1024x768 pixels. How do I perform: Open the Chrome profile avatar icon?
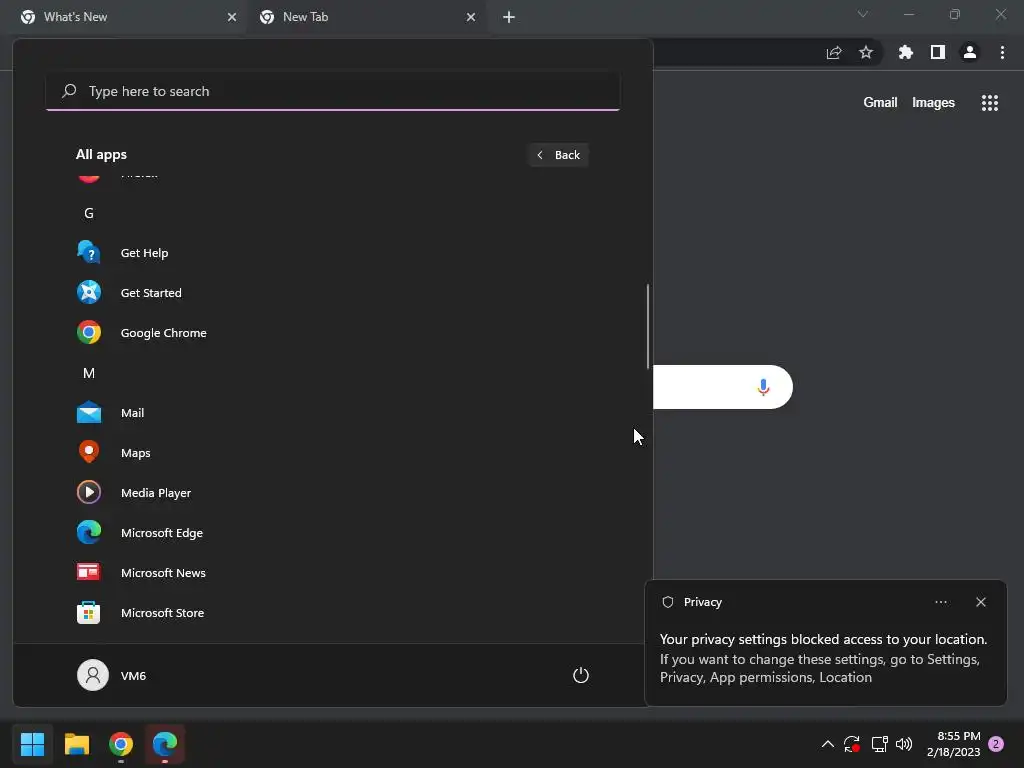970,52
